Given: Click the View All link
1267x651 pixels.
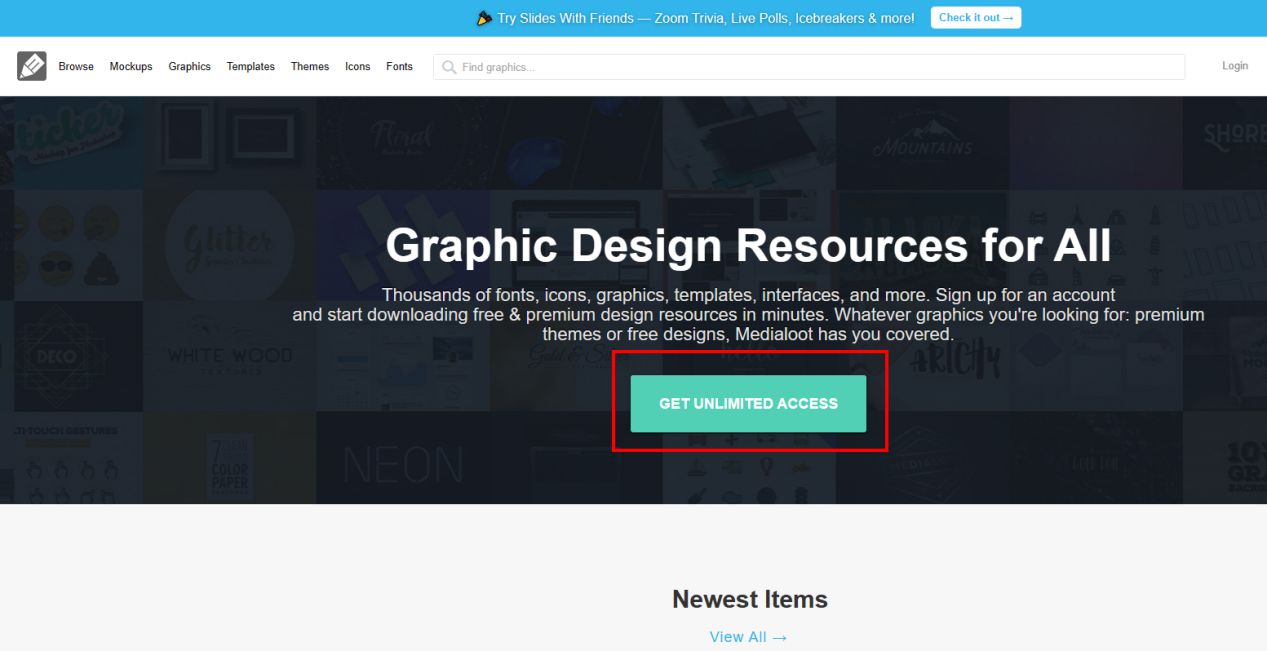Looking at the screenshot, I should (748, 637).
